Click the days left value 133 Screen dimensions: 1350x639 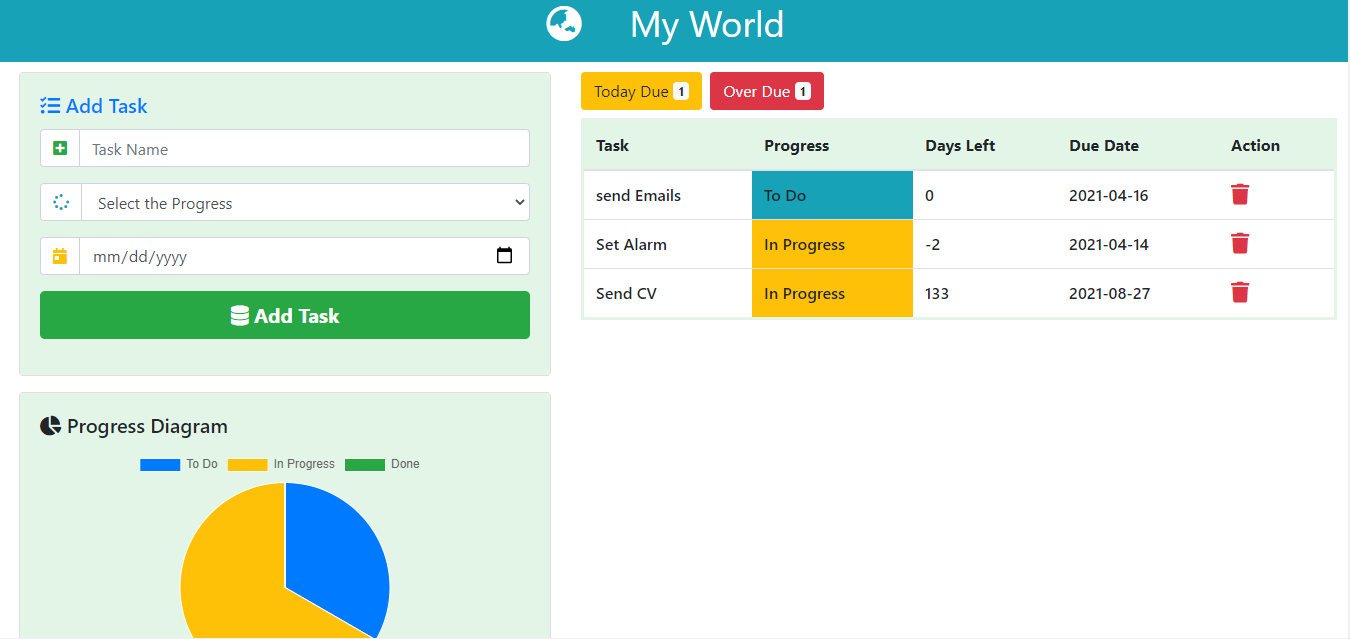tap(937, 293)
